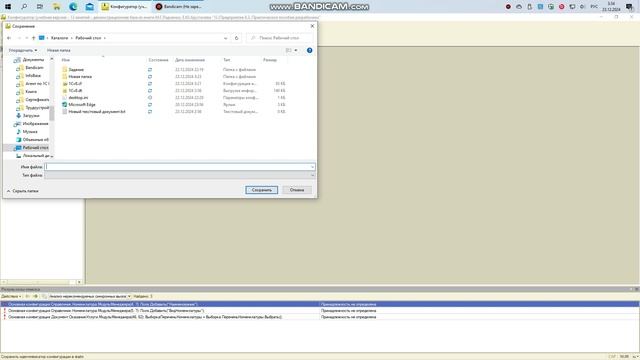Launch File Explorer from the taskbar

click(56, 7)
